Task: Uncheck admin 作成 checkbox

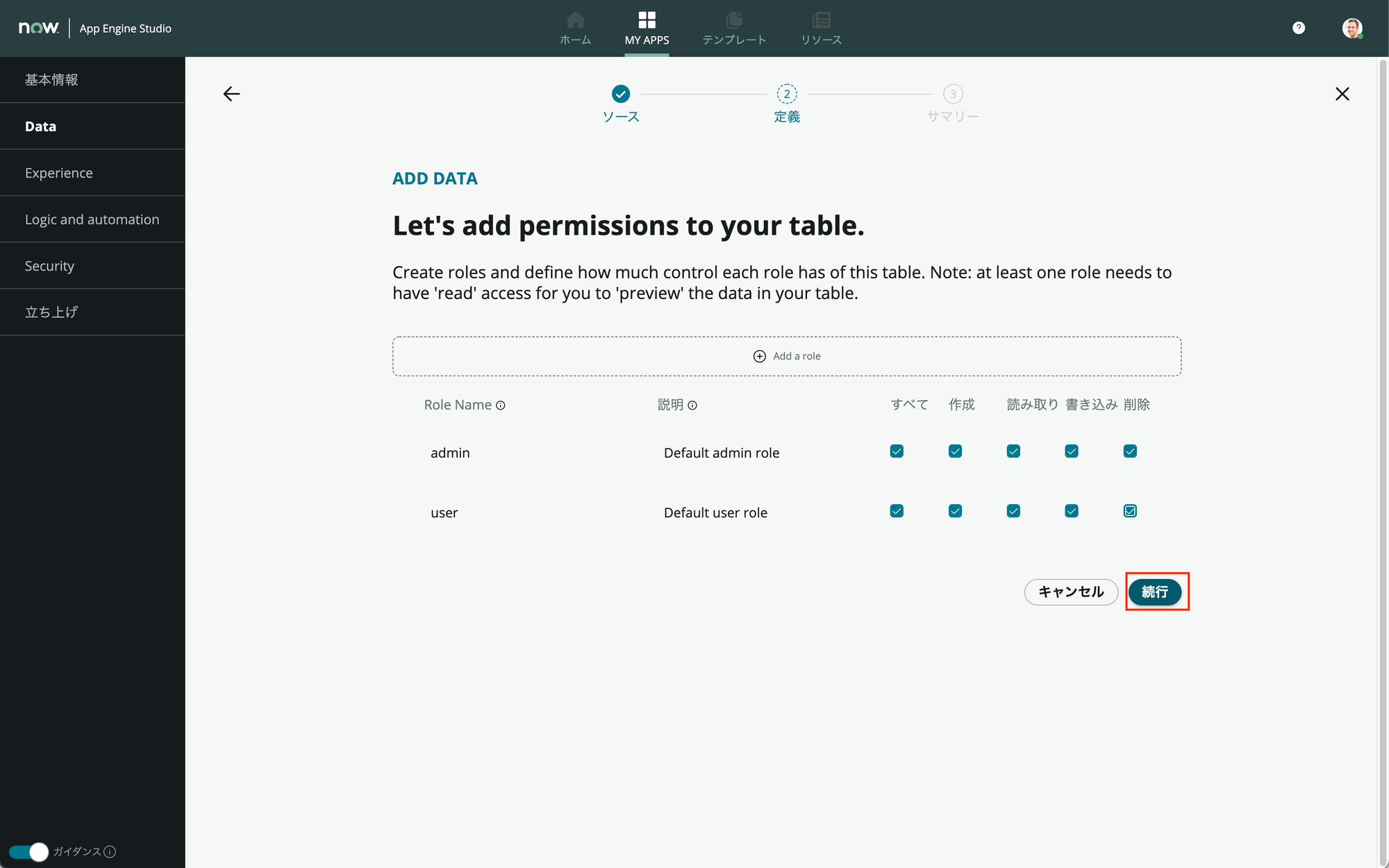Action: [955, 451]
